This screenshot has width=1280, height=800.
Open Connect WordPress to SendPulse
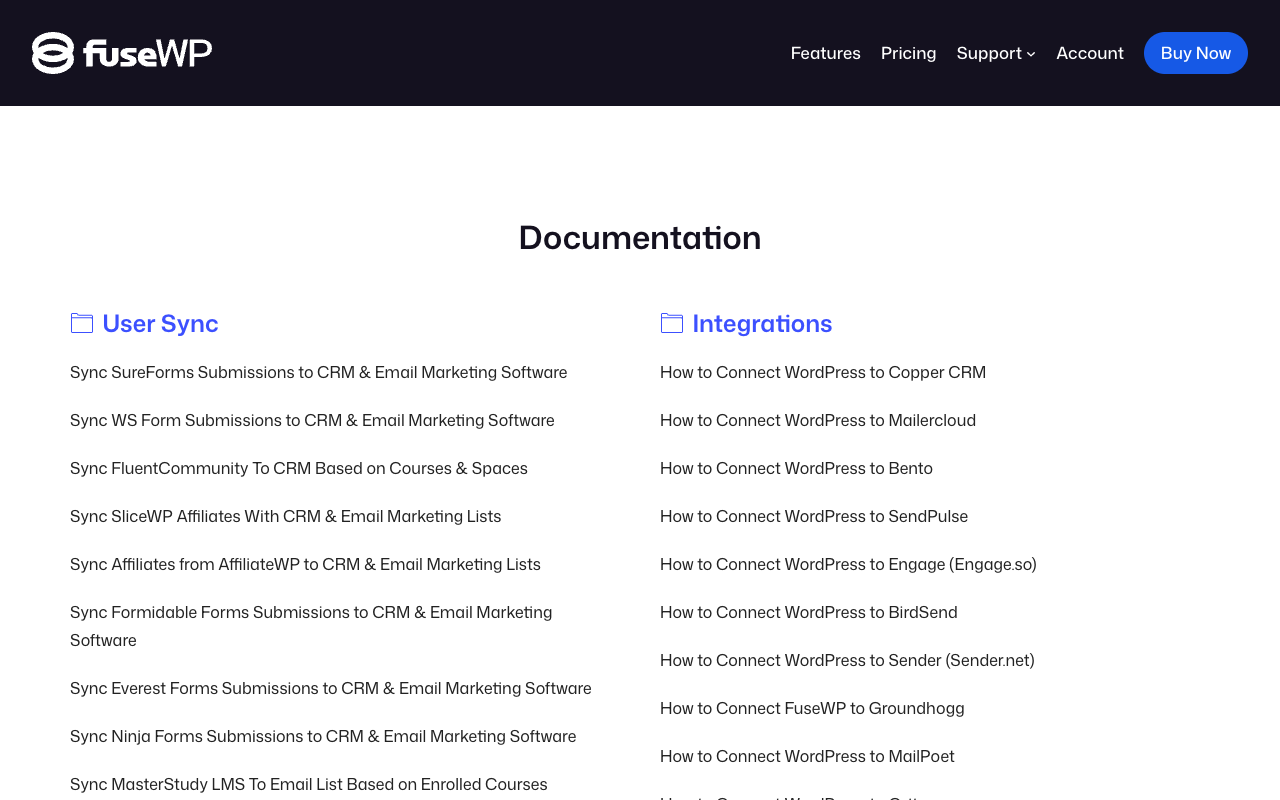[x=814, y=517]
